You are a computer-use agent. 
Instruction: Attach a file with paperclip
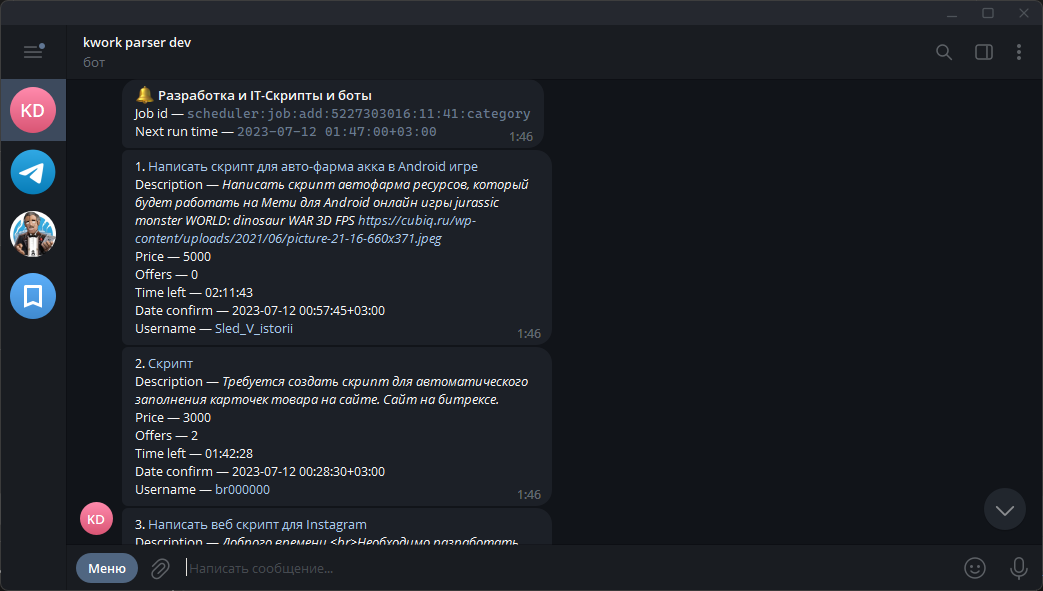coord(160,568)
